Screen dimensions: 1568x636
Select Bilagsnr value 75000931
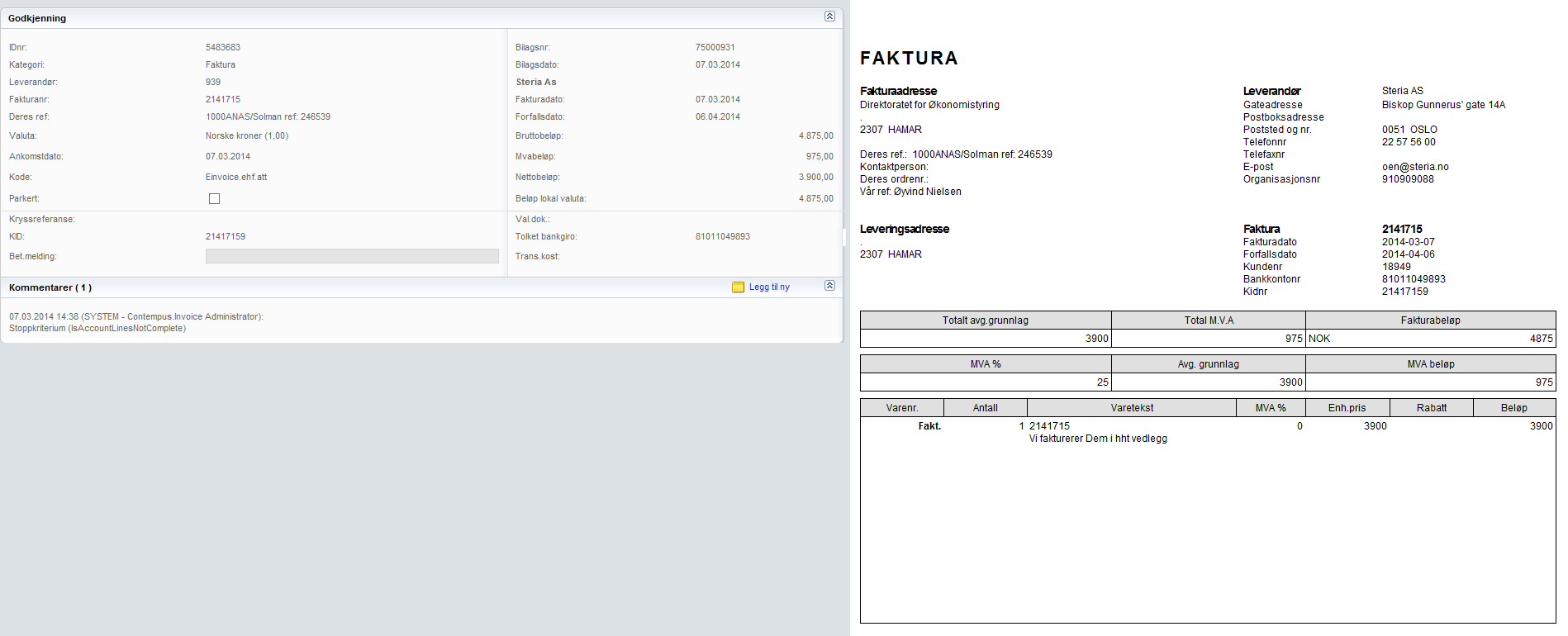click(715, 48)
